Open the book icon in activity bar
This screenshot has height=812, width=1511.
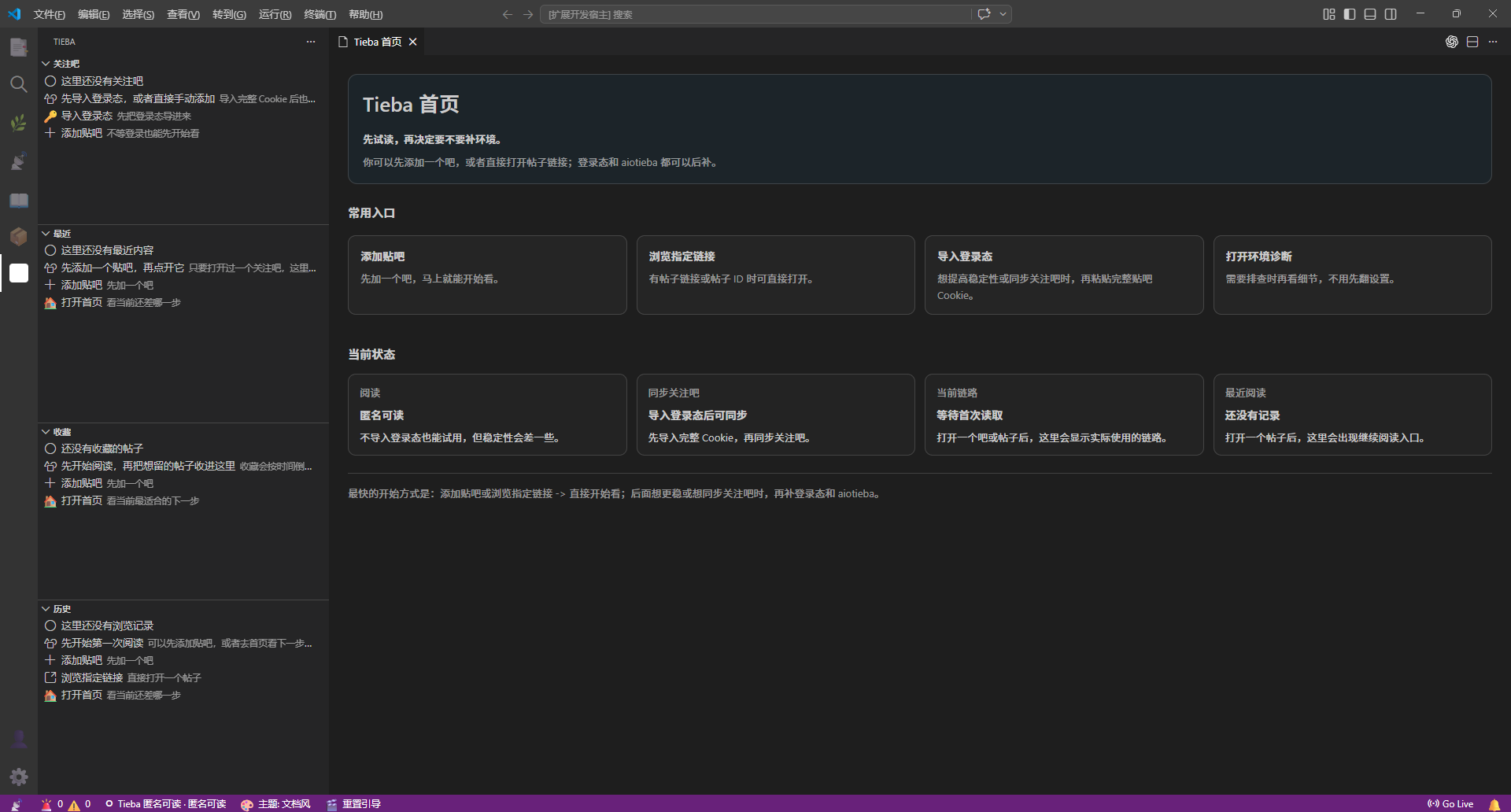19,200
